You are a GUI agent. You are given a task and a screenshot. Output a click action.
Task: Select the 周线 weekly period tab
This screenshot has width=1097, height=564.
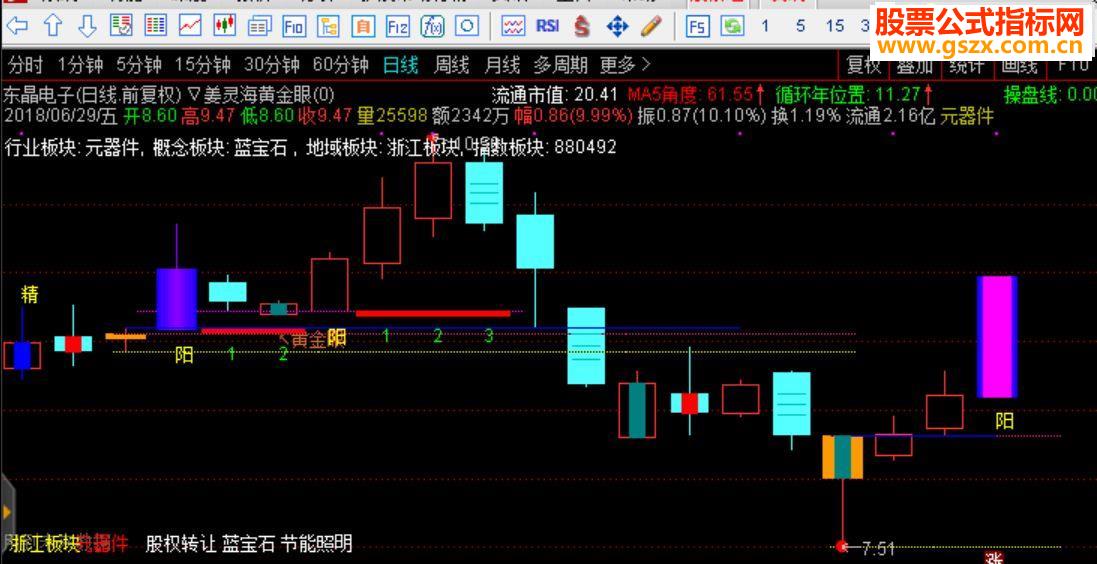(452, 66)
